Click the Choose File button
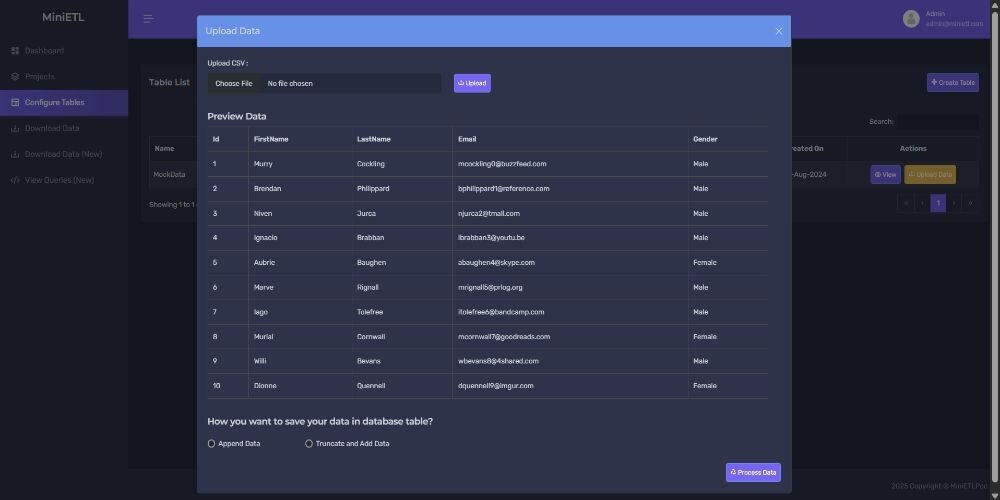 234,84
